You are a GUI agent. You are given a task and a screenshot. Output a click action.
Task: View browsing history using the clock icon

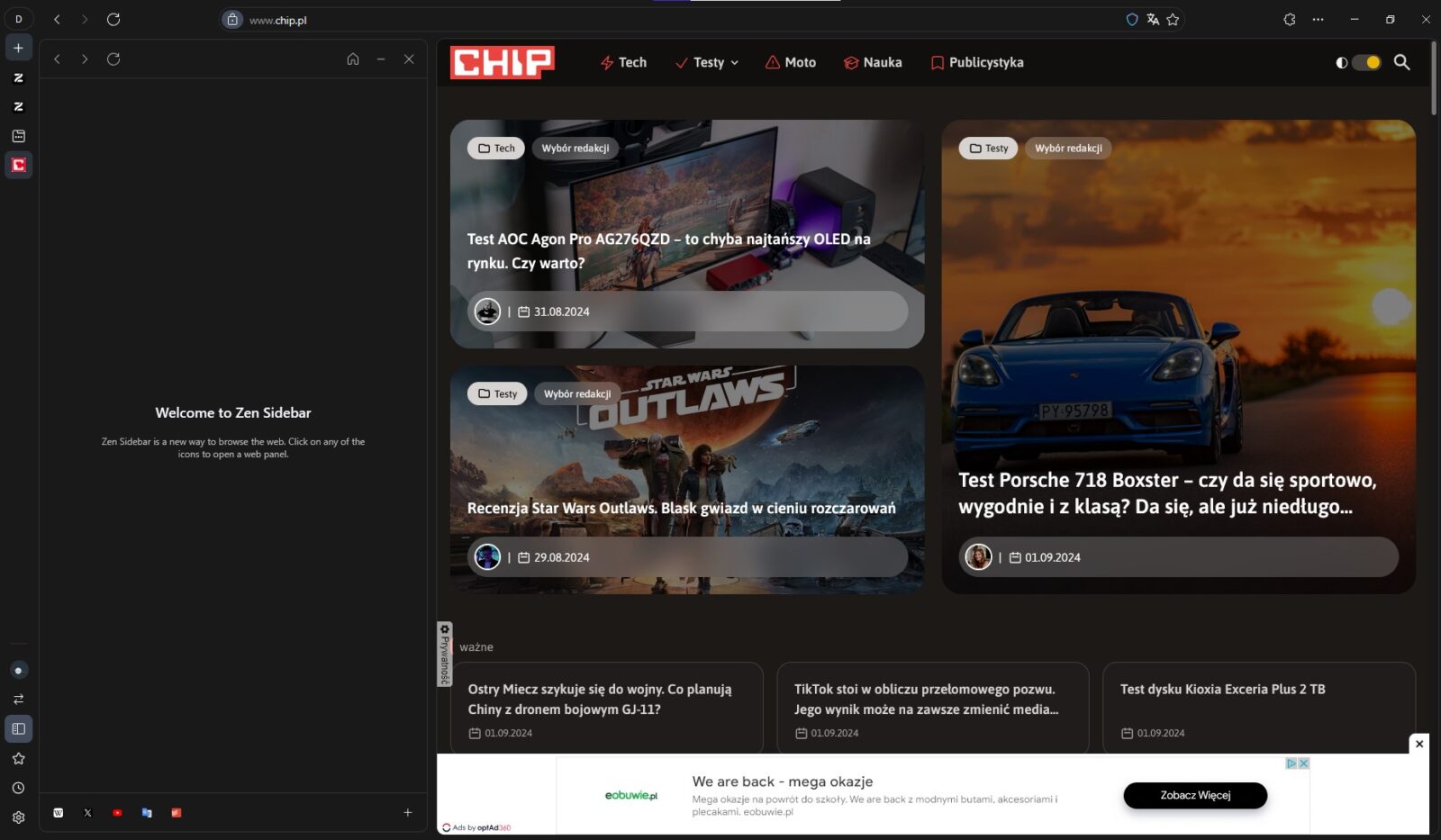pyautogui.click(x=18, y=786)
